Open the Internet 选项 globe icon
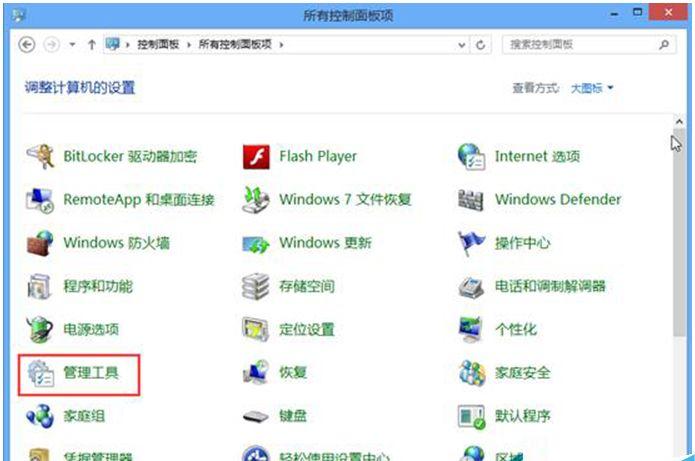This screenshot has height=461, width=695. (472, 156)
